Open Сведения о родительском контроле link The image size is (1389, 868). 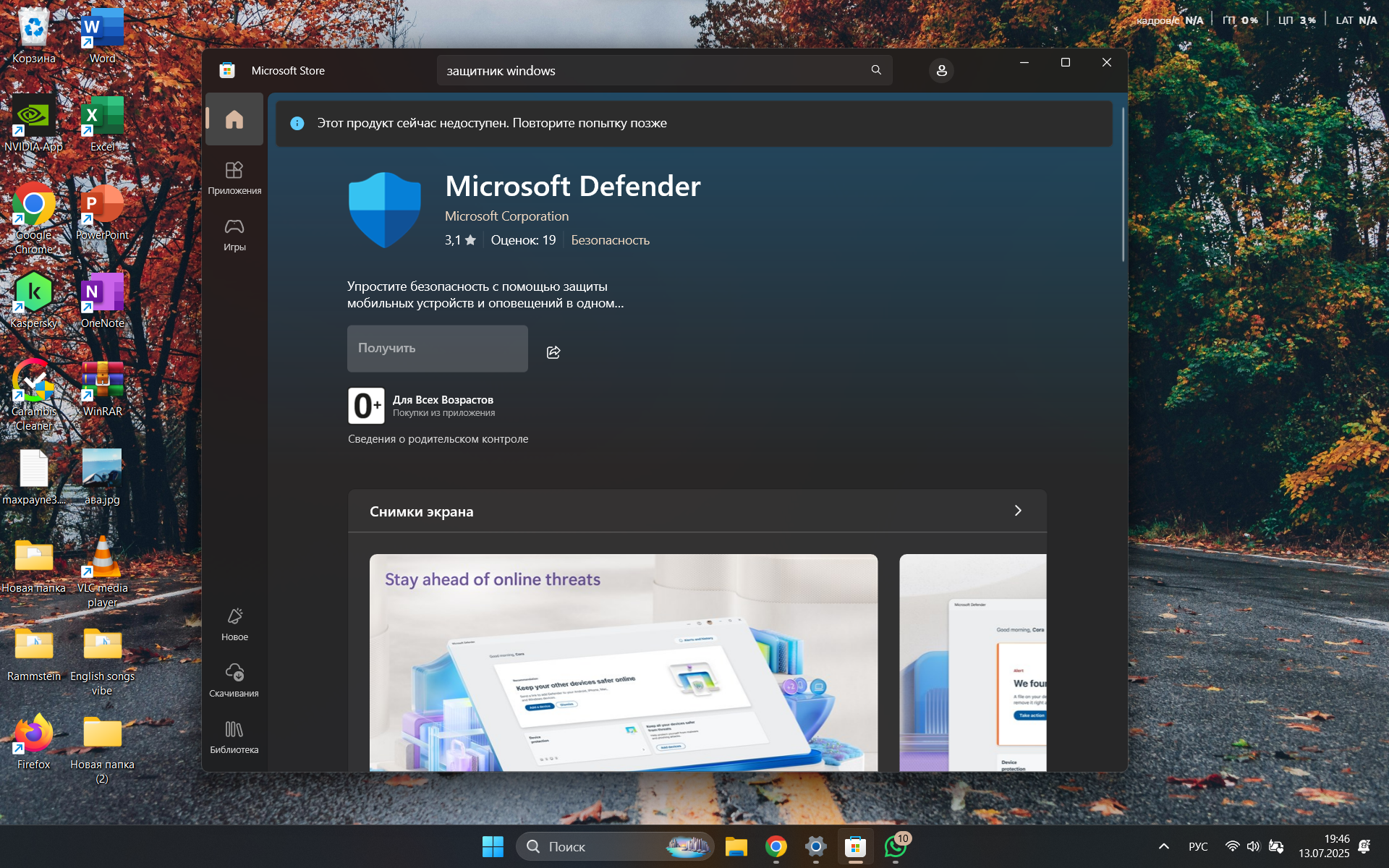438,439
